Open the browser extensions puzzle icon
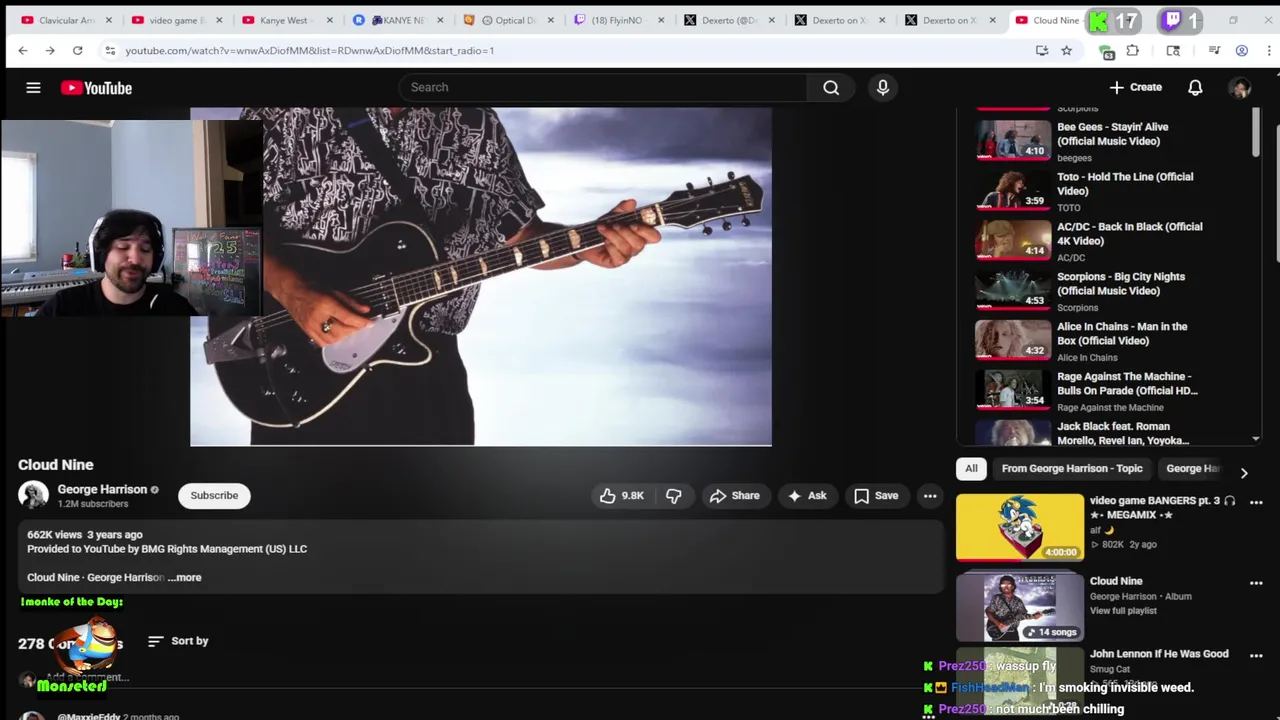Screen dimensions: 1280x720 (x=1132, y=50)
